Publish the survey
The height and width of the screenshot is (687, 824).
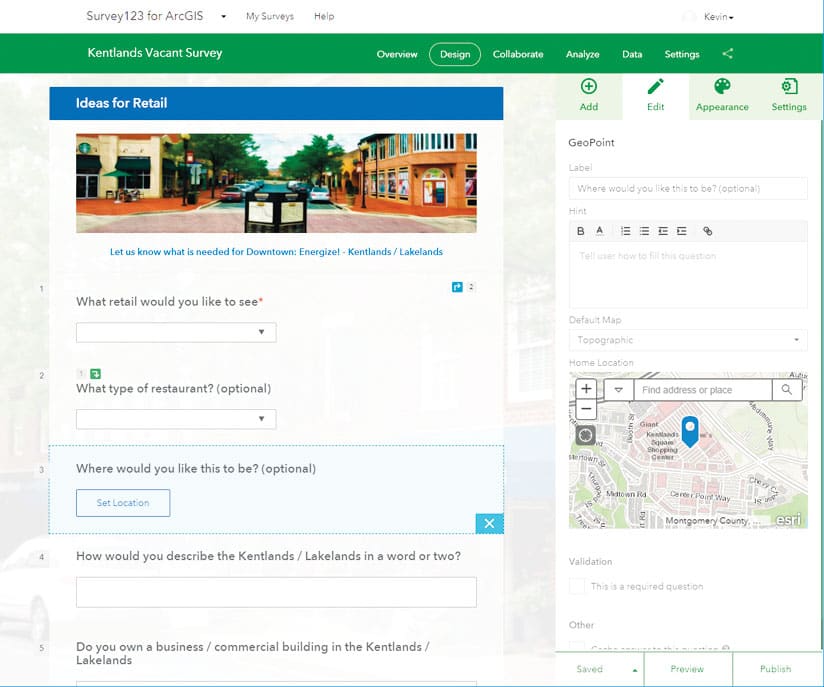775,669
